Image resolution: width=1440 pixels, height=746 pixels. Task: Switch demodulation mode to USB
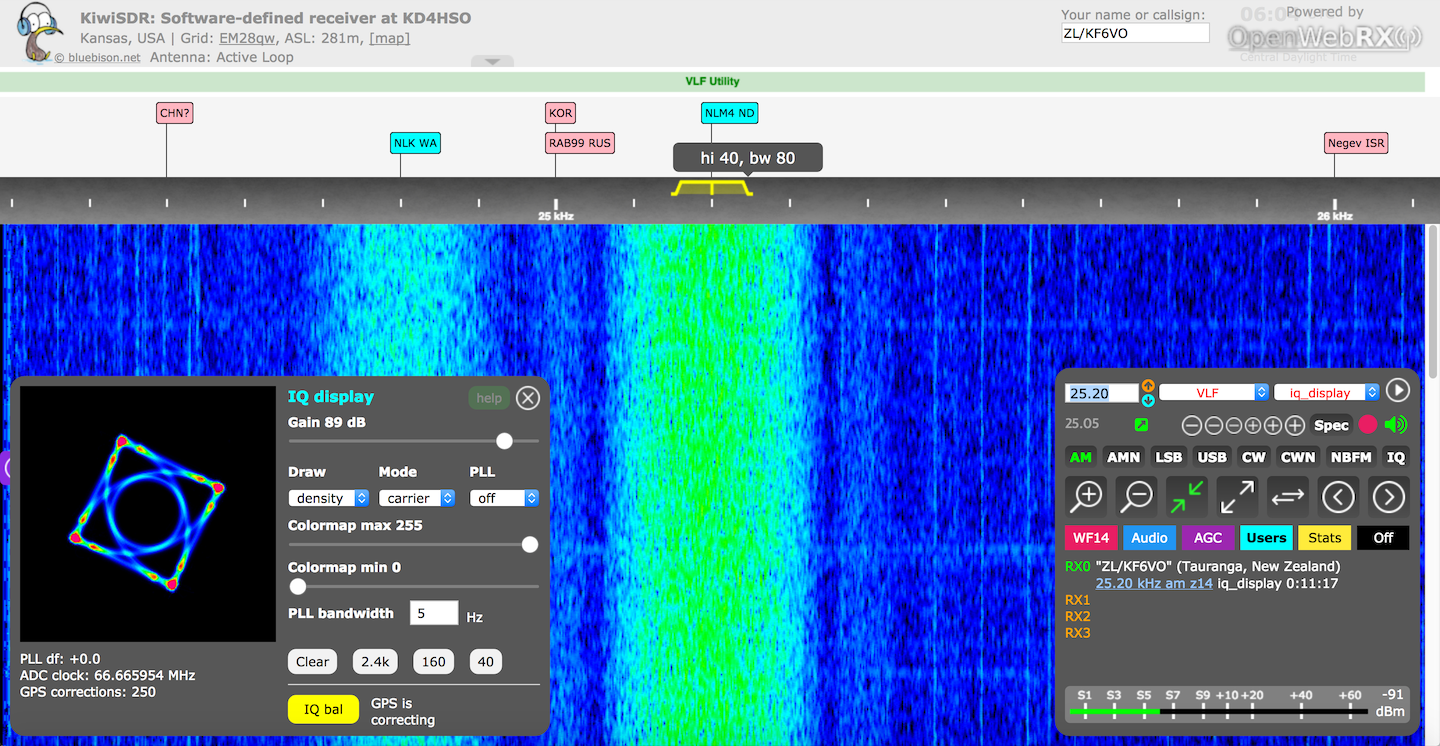tap(1212, 457)
